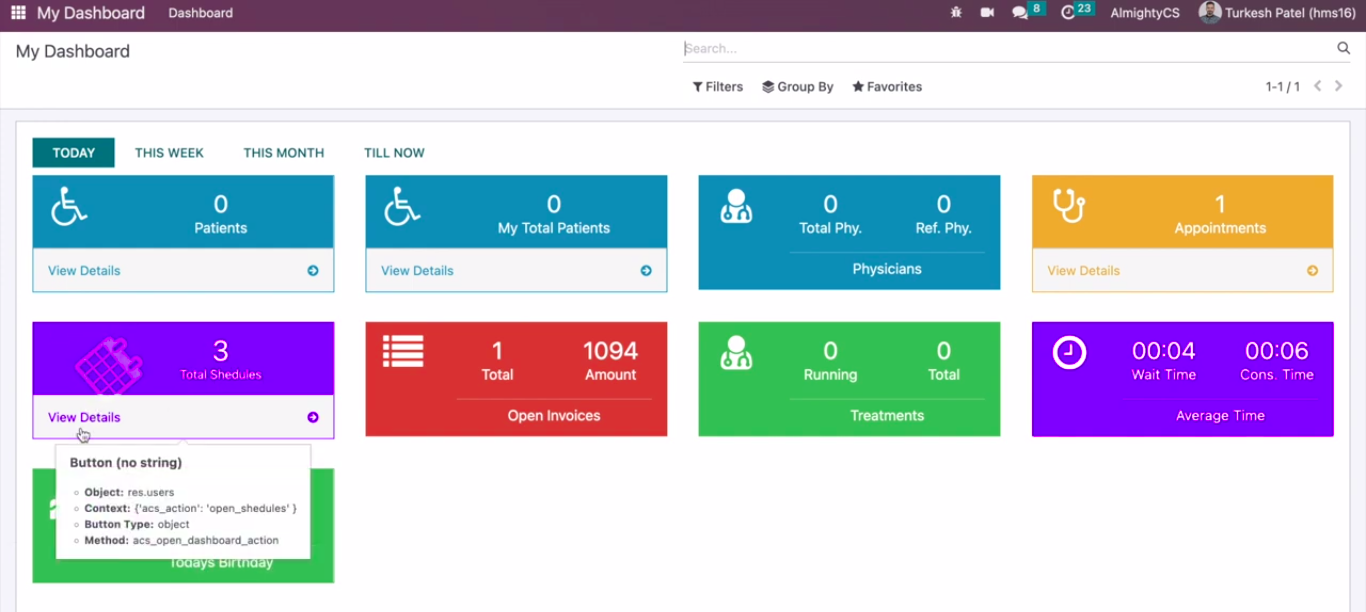Viewport: 1366px width, 612px height.
Task: Open conversations chat icon with 8 badge
Action: click(1020, 13)
